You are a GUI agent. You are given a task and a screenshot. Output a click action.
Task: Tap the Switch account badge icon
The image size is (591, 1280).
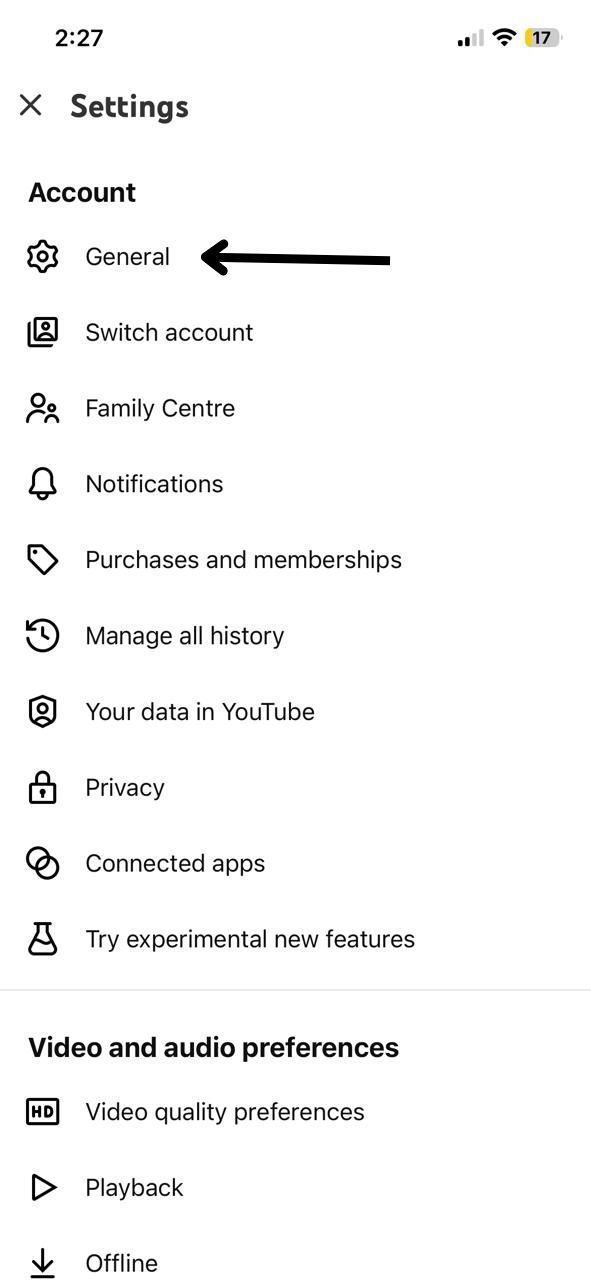click(42, 332)
